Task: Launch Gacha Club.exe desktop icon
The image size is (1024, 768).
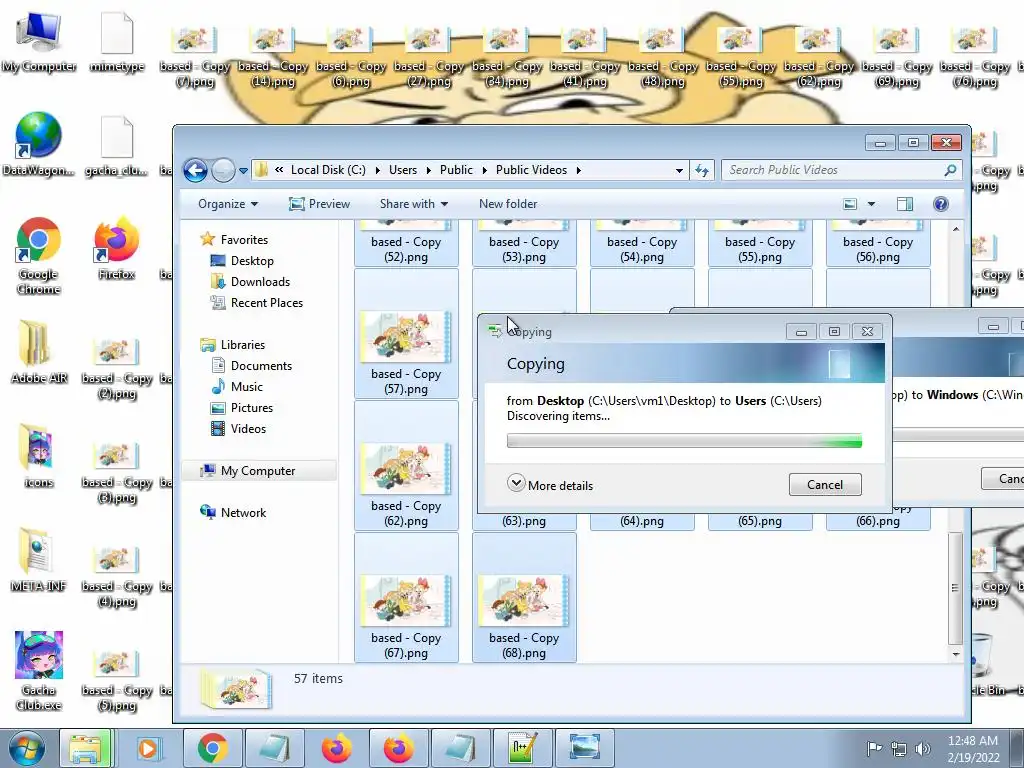Action: (39, 671)
